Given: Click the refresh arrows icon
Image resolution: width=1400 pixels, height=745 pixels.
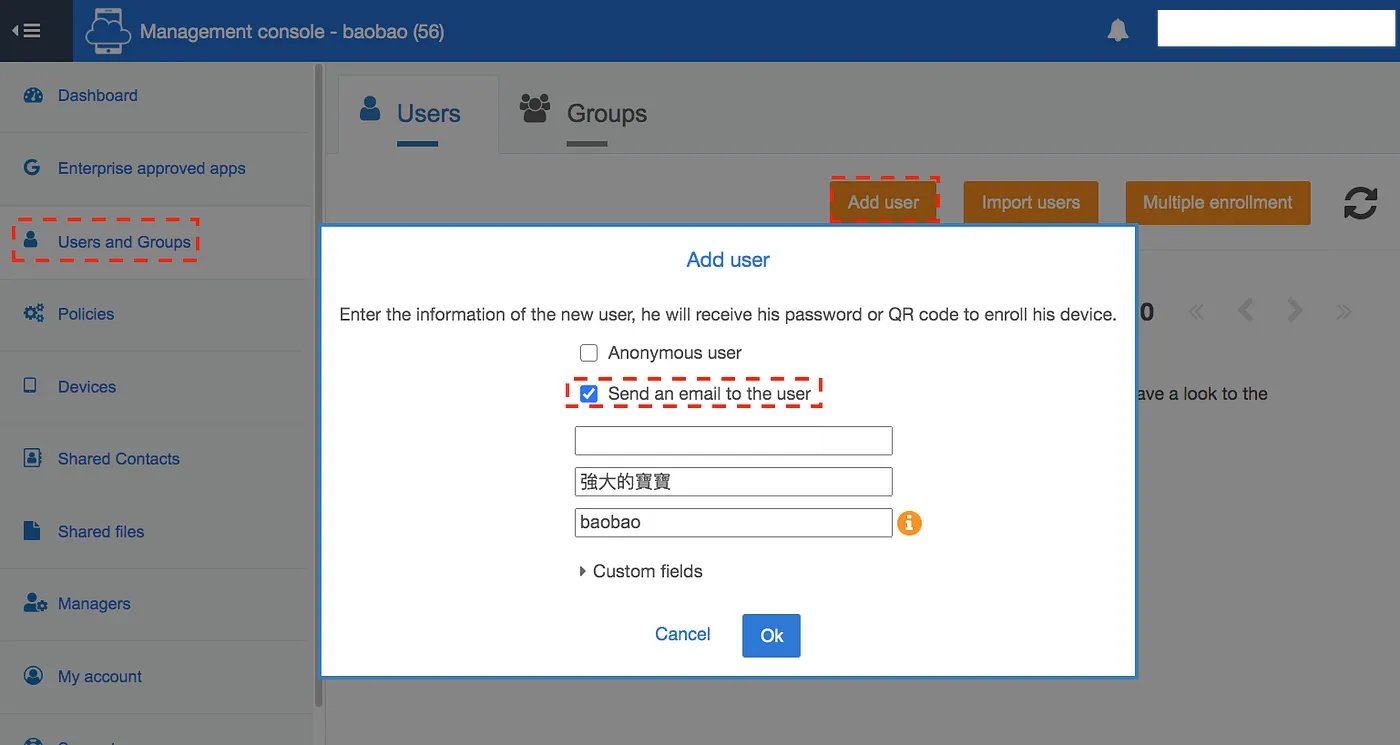Looking at the screenshot, I should [1360, 203].
